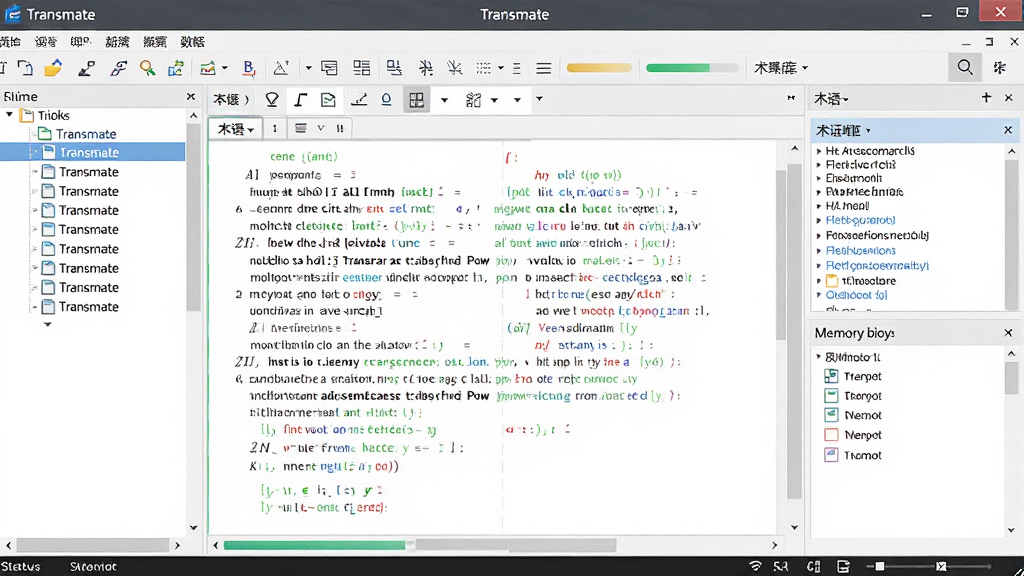Click the lightbulb icon in the editor toolbar
The width and height of the screenshot is (1024, 576).
tap(272, 99)
